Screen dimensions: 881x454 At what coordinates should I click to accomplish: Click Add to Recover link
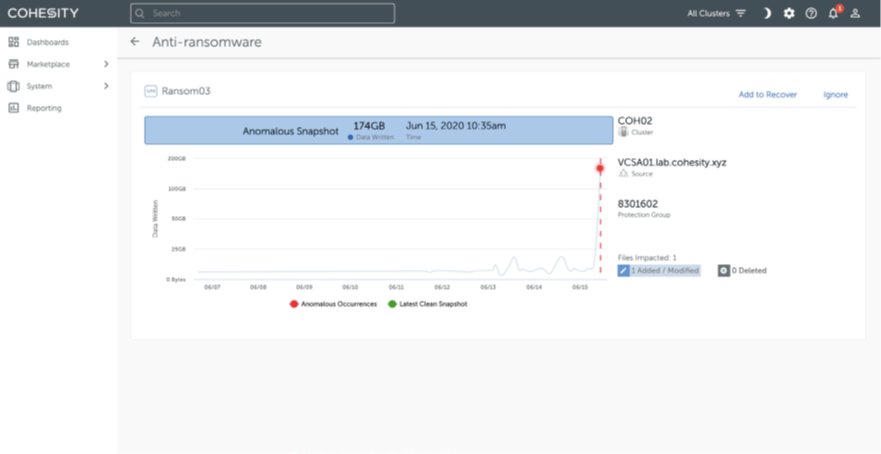768,95
